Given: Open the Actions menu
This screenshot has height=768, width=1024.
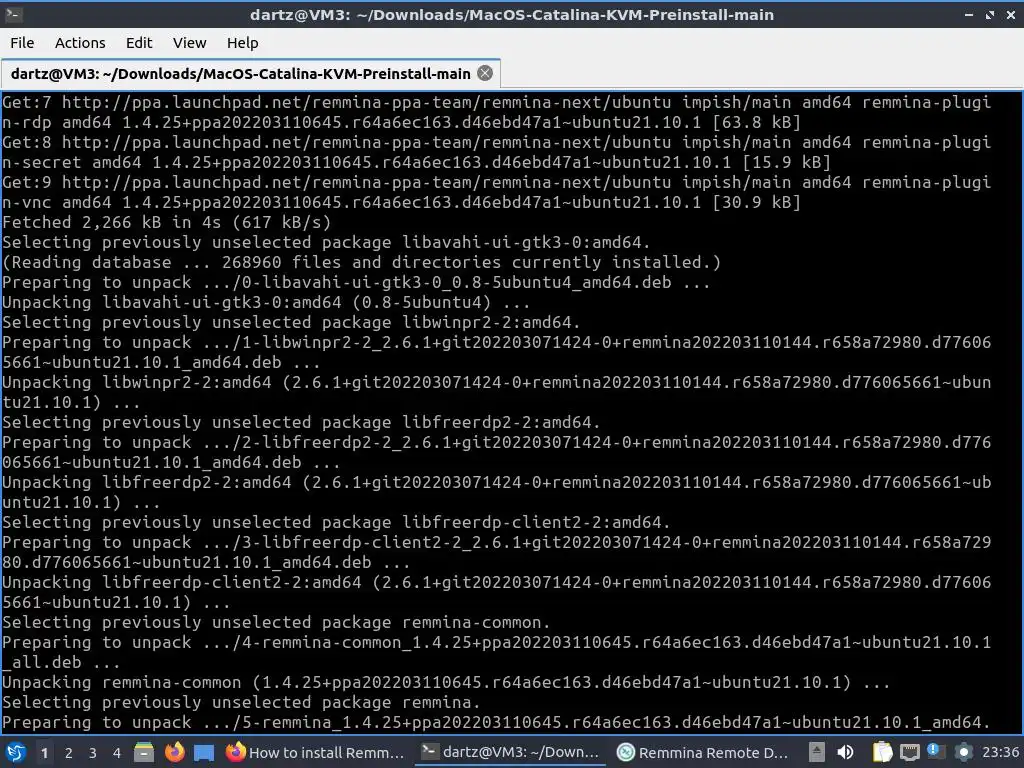Looking at the screenshot, I should click(80, 43).
